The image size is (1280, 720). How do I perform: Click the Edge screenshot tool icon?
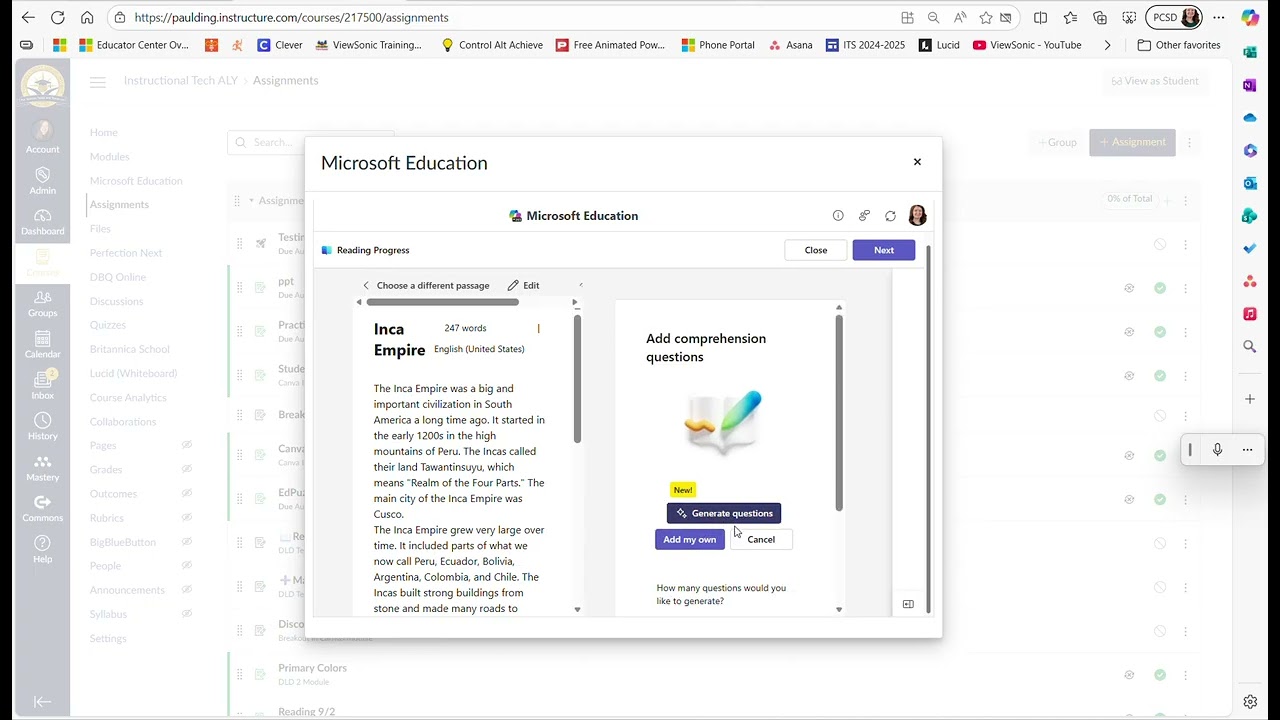coord(1129,17)
